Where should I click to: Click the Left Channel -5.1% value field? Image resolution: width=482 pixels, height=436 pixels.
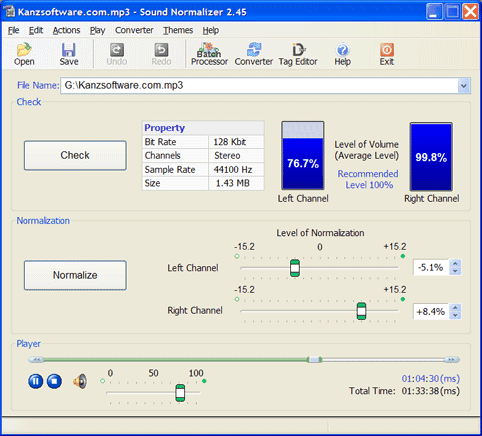(431, 267)
